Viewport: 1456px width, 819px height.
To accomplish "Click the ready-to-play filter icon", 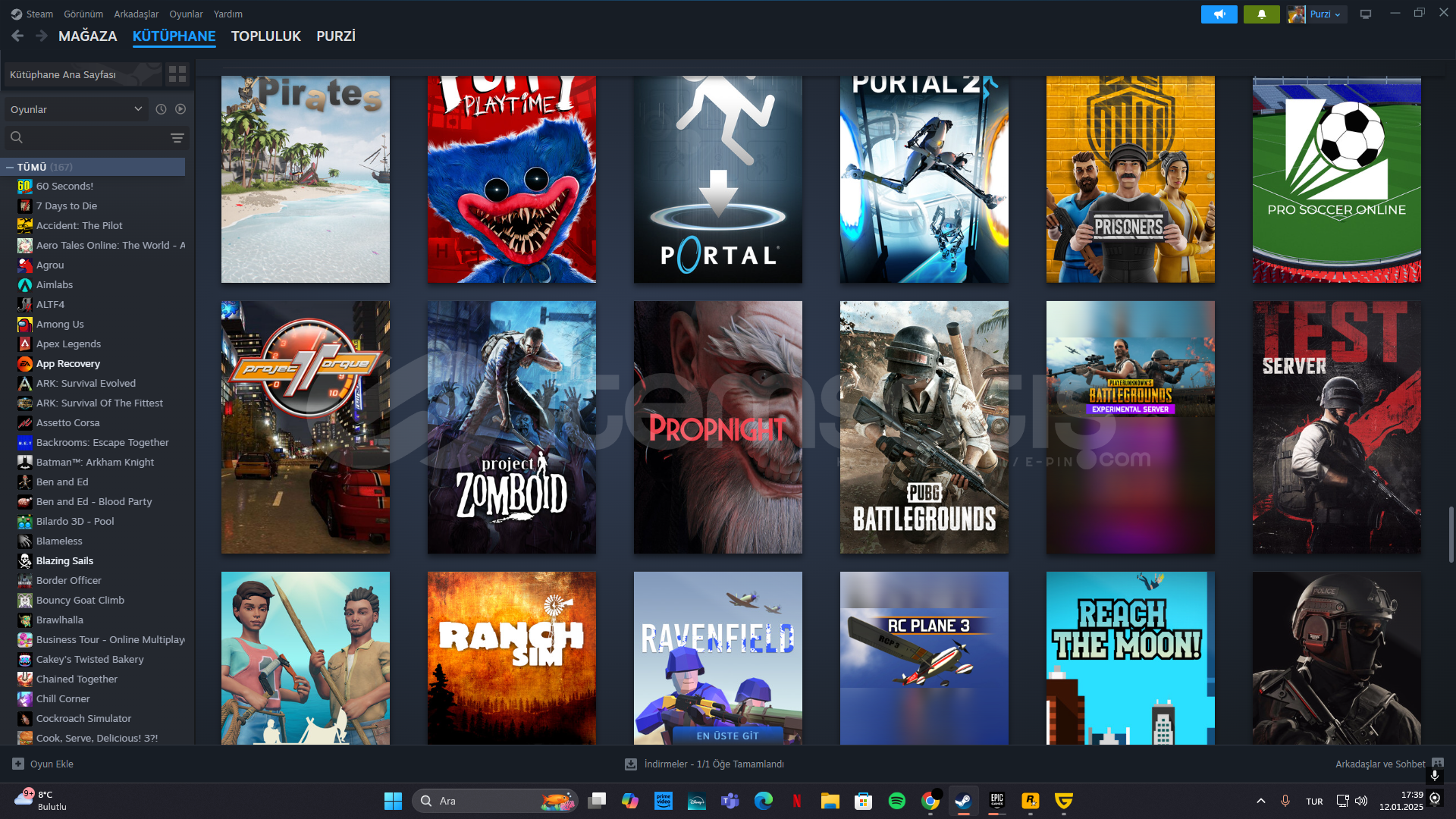I will [x=180, y=109].
